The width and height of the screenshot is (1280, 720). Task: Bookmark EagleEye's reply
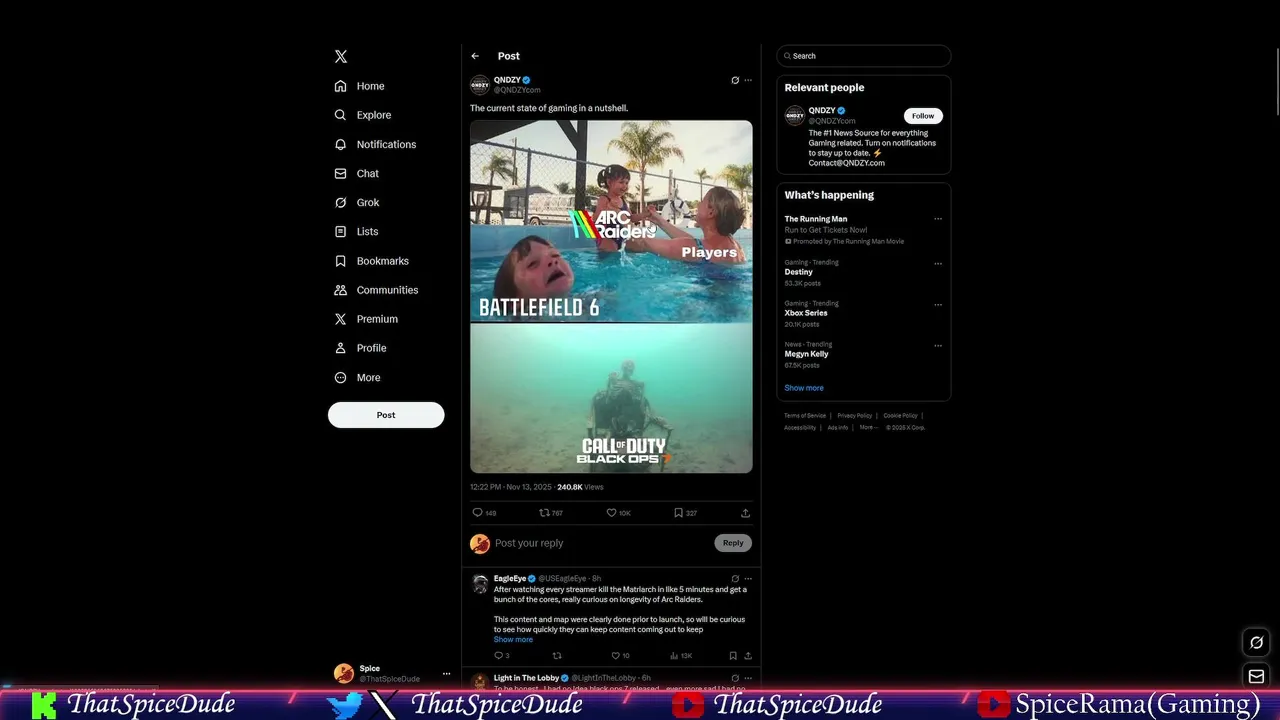[x=733, y=656]
